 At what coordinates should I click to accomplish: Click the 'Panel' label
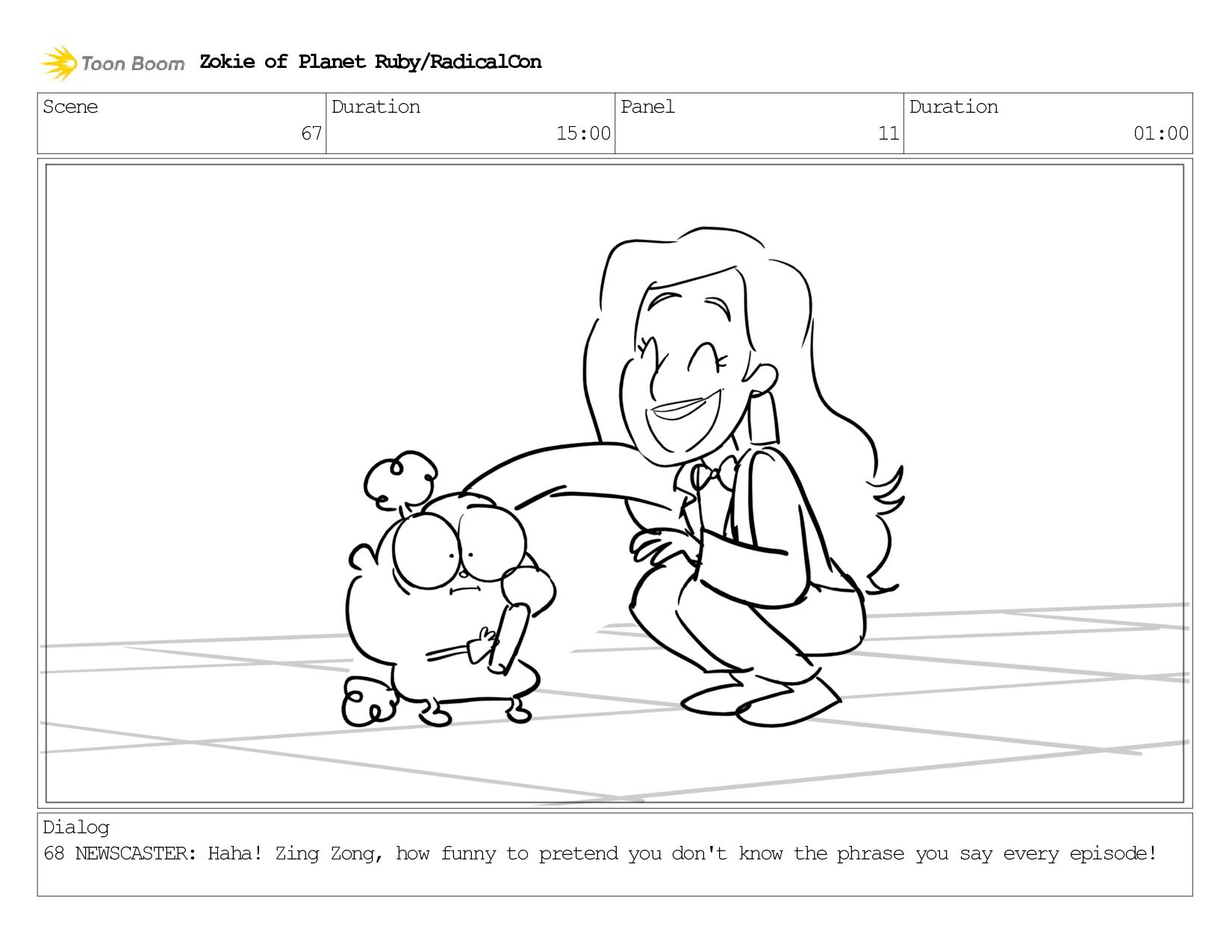(x=647, y=107)
